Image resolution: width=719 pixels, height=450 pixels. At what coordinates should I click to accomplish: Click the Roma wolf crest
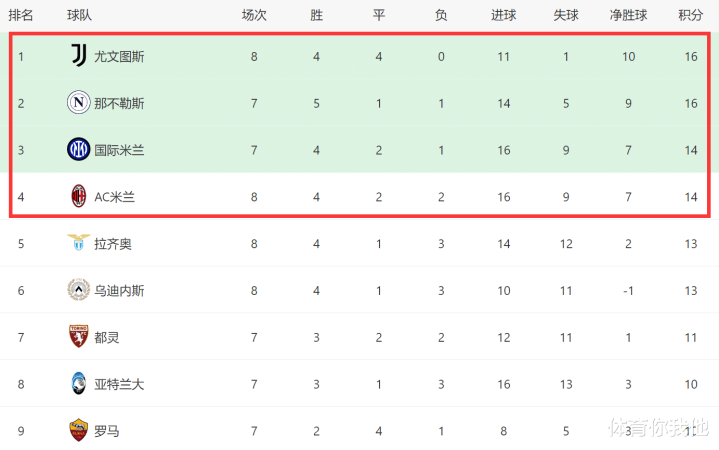78,430
